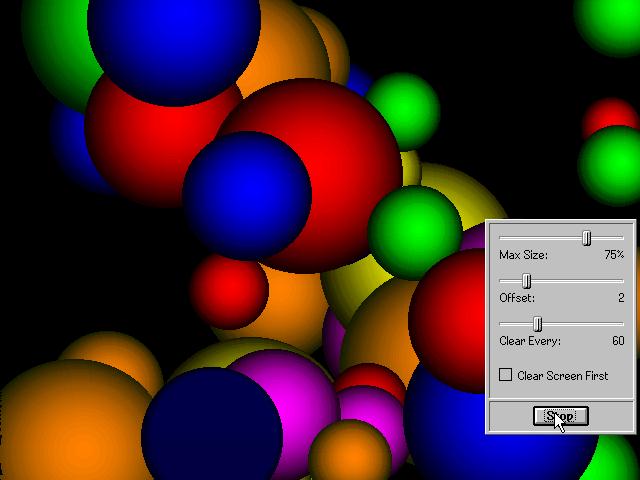Enable the Clear Screen First checkbox
Image resolution: width=640 pixels, height=480 pixels.
pyautogui.click(x=505, y=375)
